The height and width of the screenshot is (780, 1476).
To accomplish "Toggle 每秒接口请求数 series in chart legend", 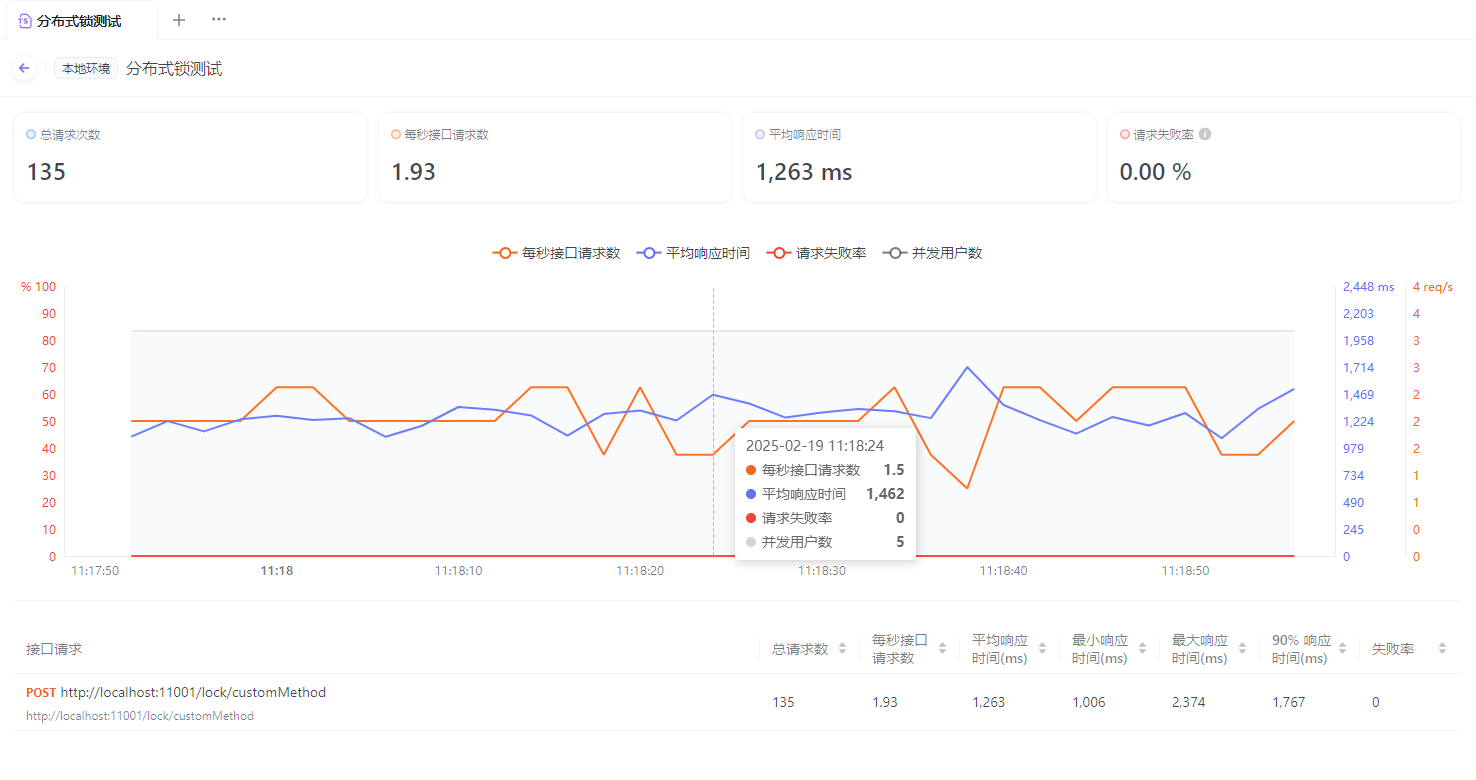I will coord(556,253).
